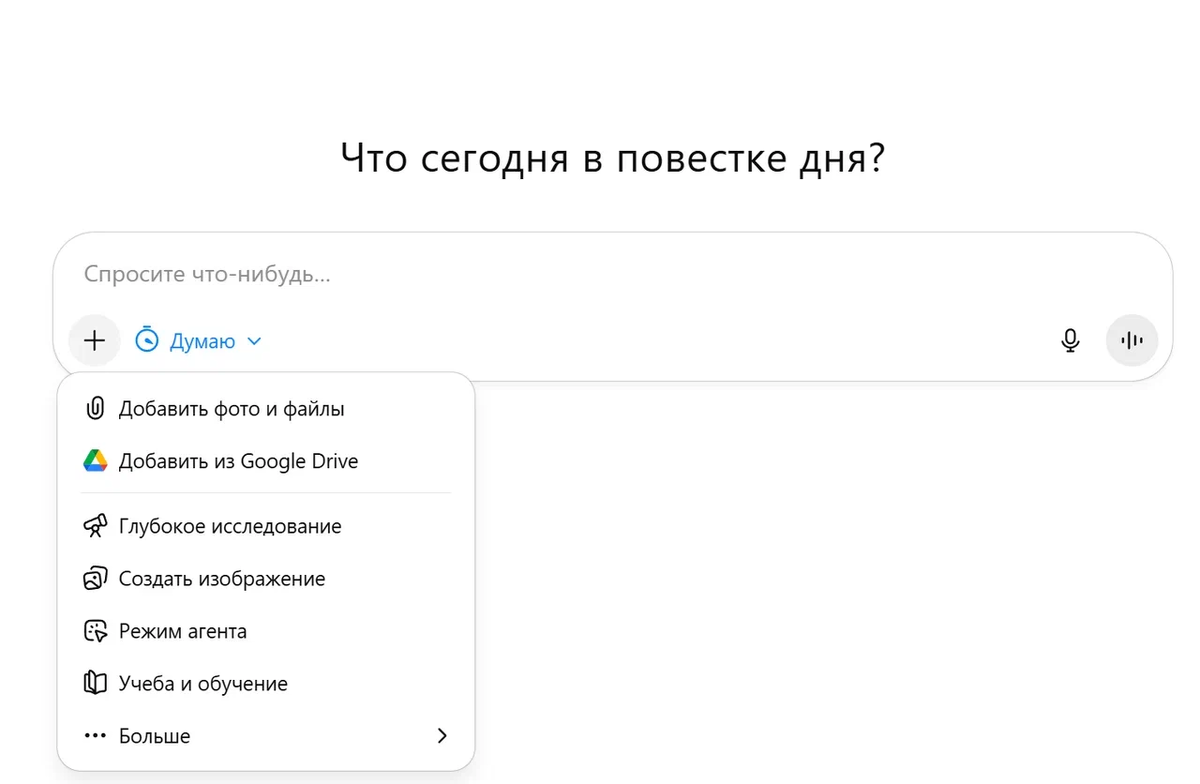Image resolution: width=1200 pixels, height=784 pixels.
Task: Expand the Больше submenu arrow
Action: click(442, 736)
